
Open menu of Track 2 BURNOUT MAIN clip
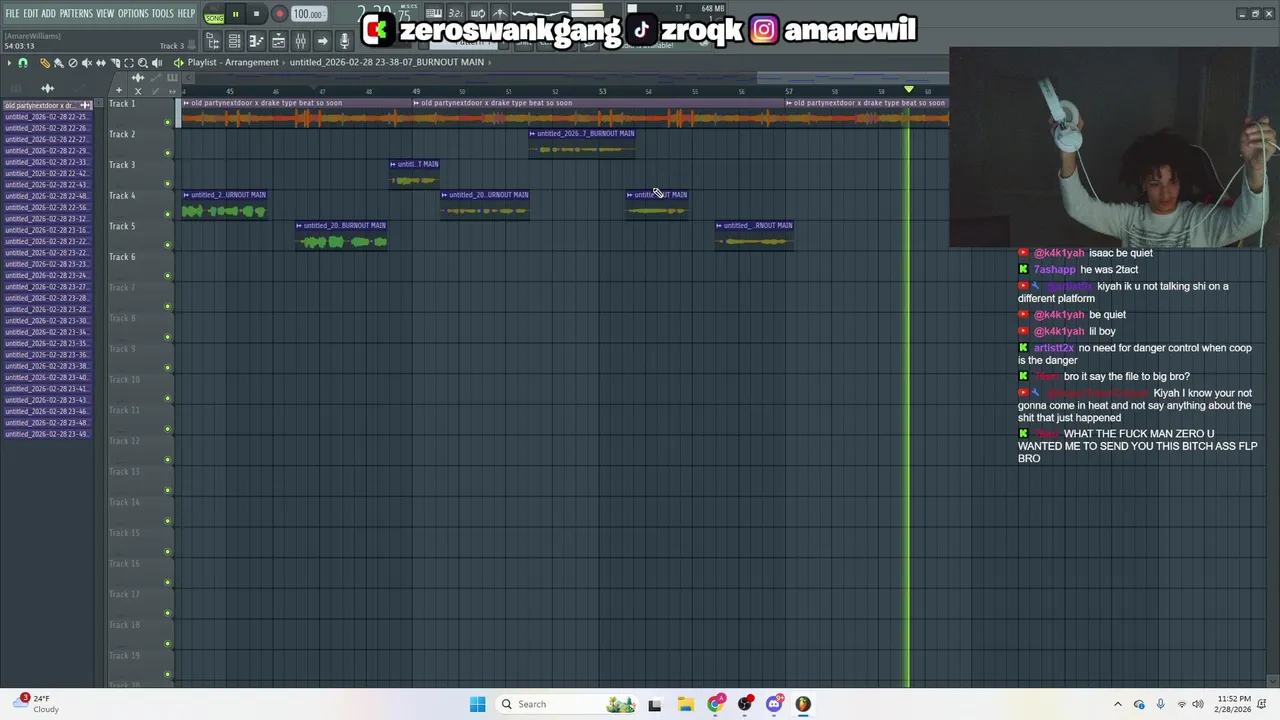tap(533, 133)
